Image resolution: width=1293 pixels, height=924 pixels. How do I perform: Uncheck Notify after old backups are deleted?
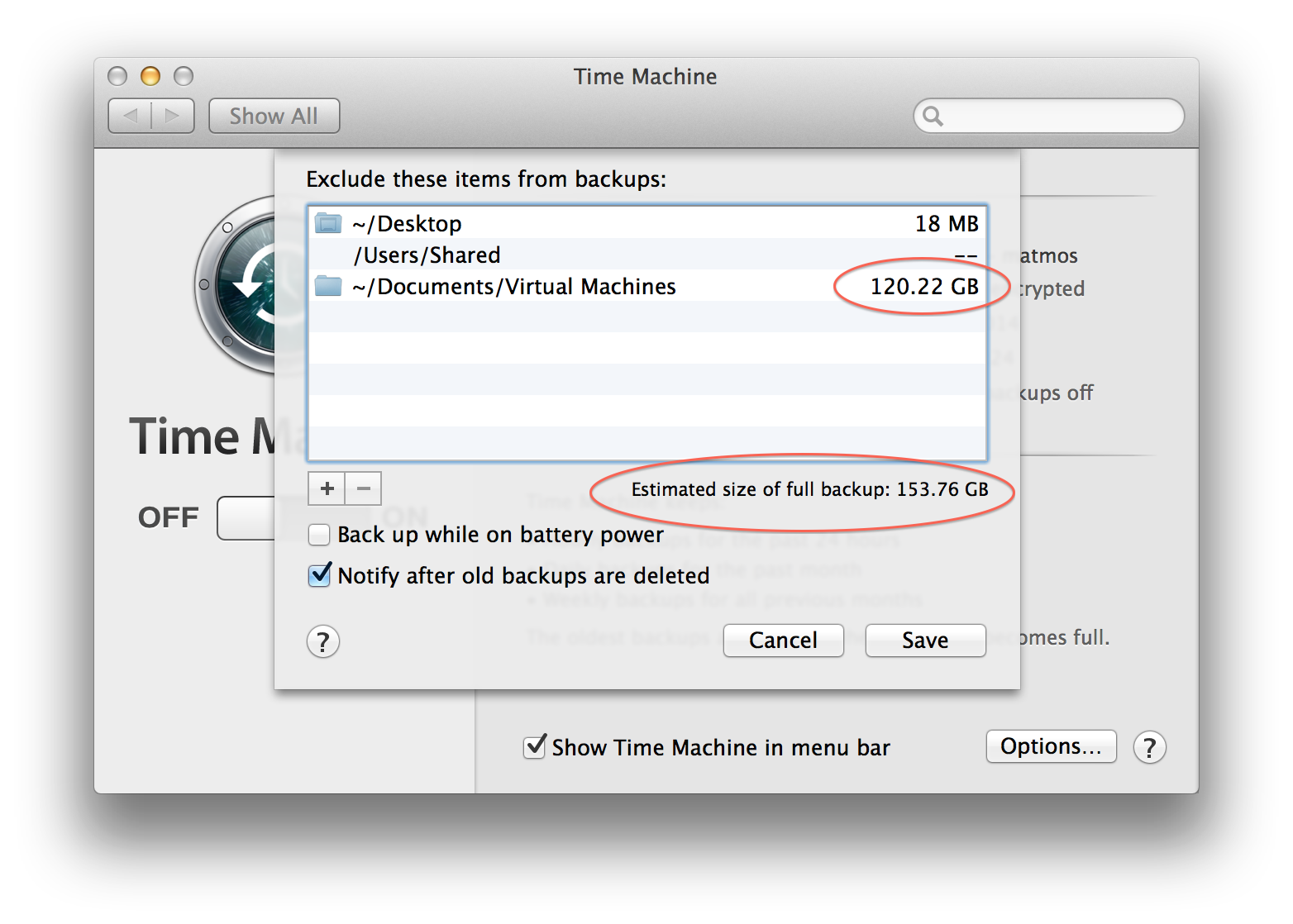319,574
